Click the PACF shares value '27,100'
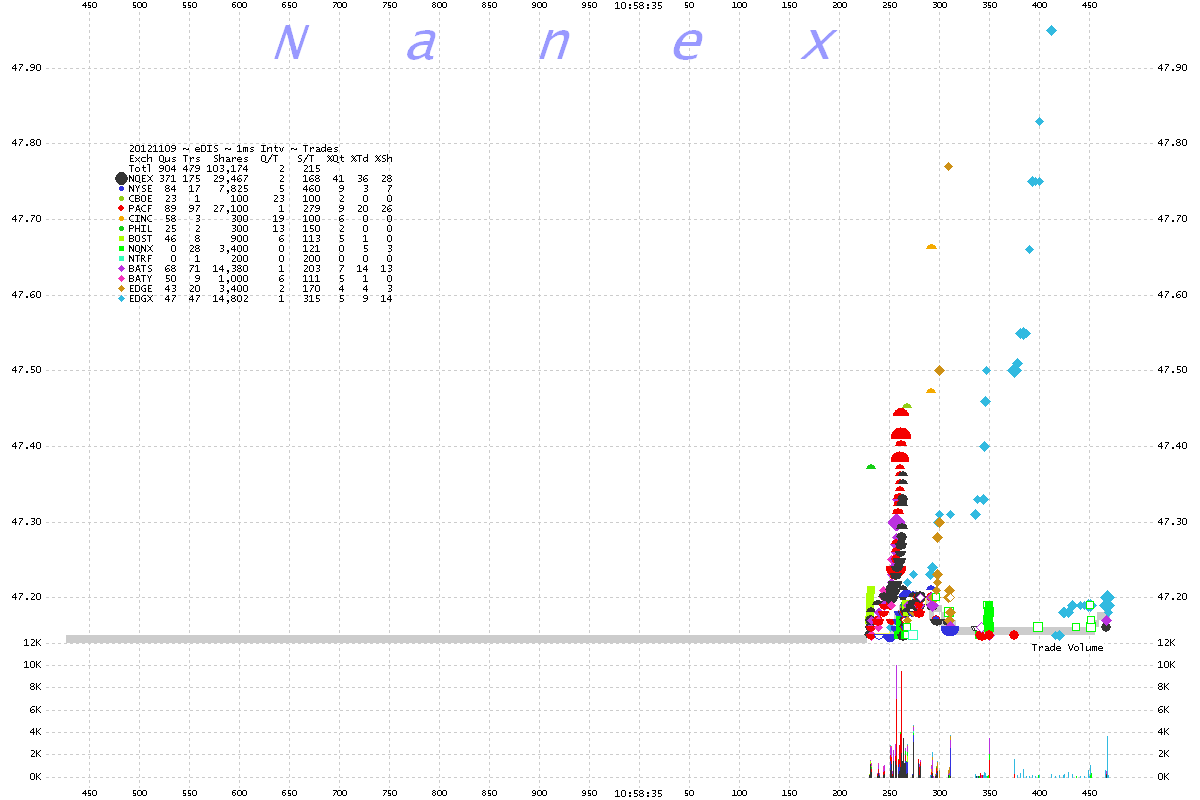Viewport: 1200px width, 800px height. point(230,208)
